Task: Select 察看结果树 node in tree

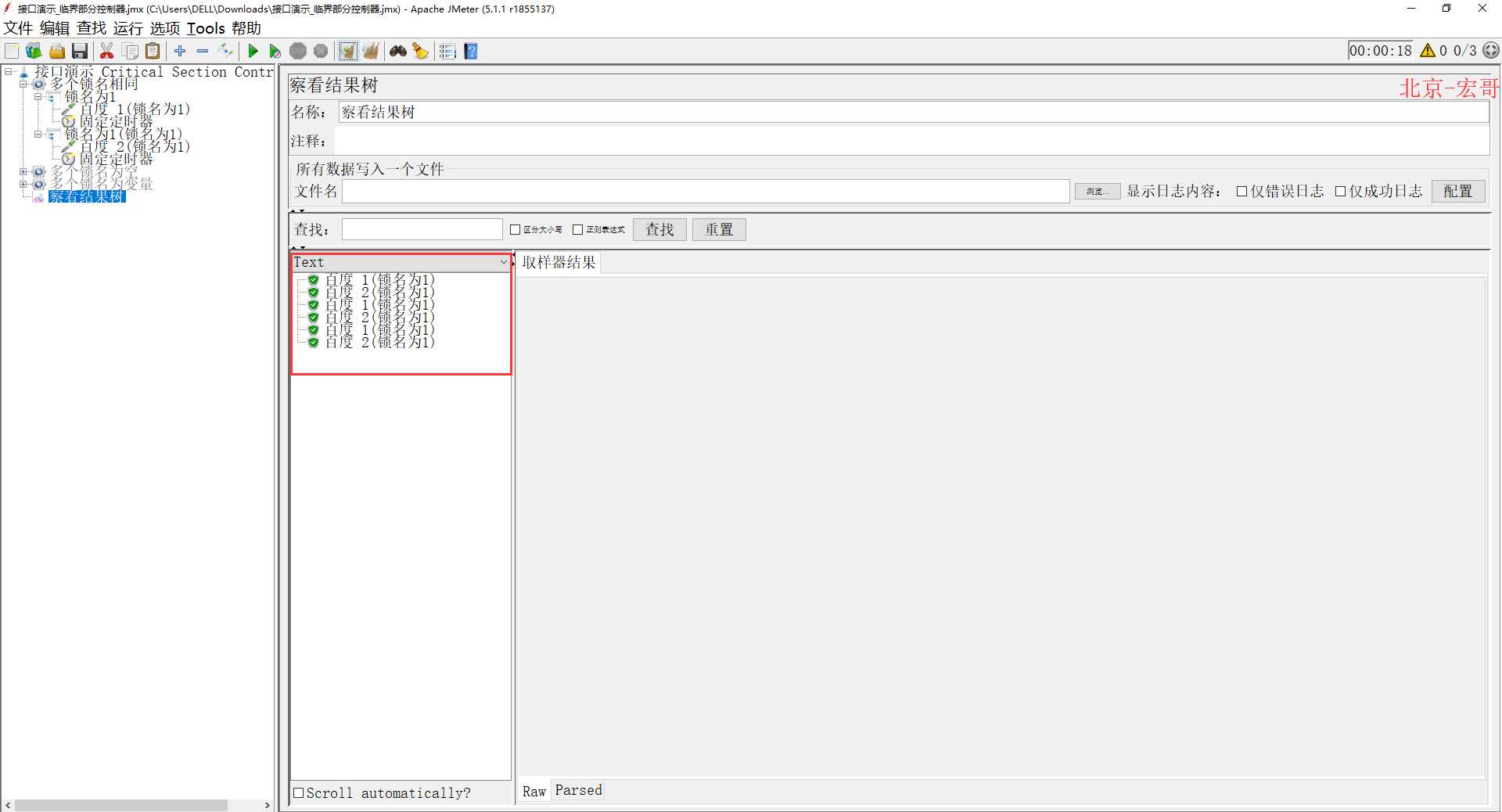Action: 87,196
